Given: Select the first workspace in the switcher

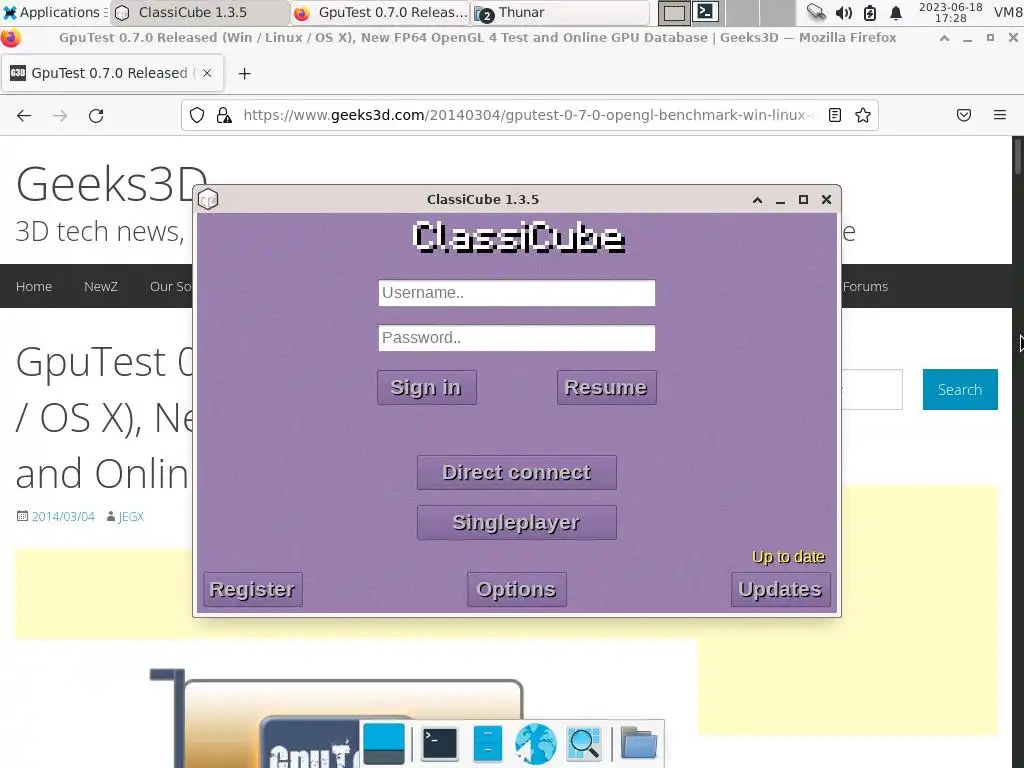Looking at the screenshot, I should click(673, 12).
